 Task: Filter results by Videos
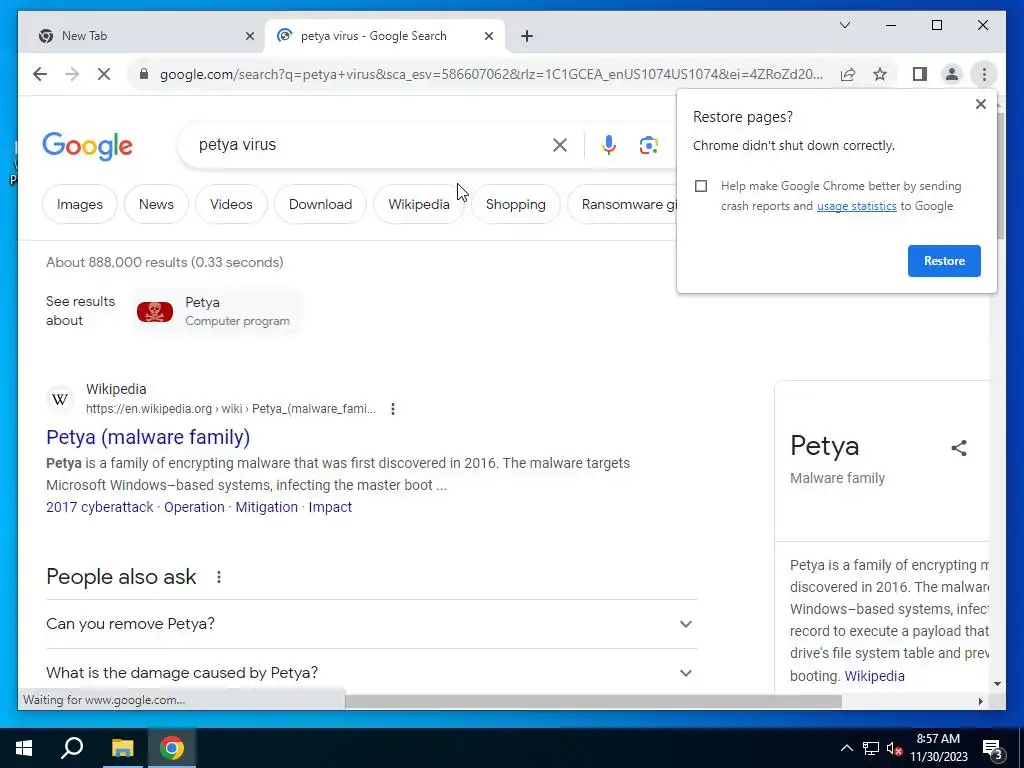231,204
